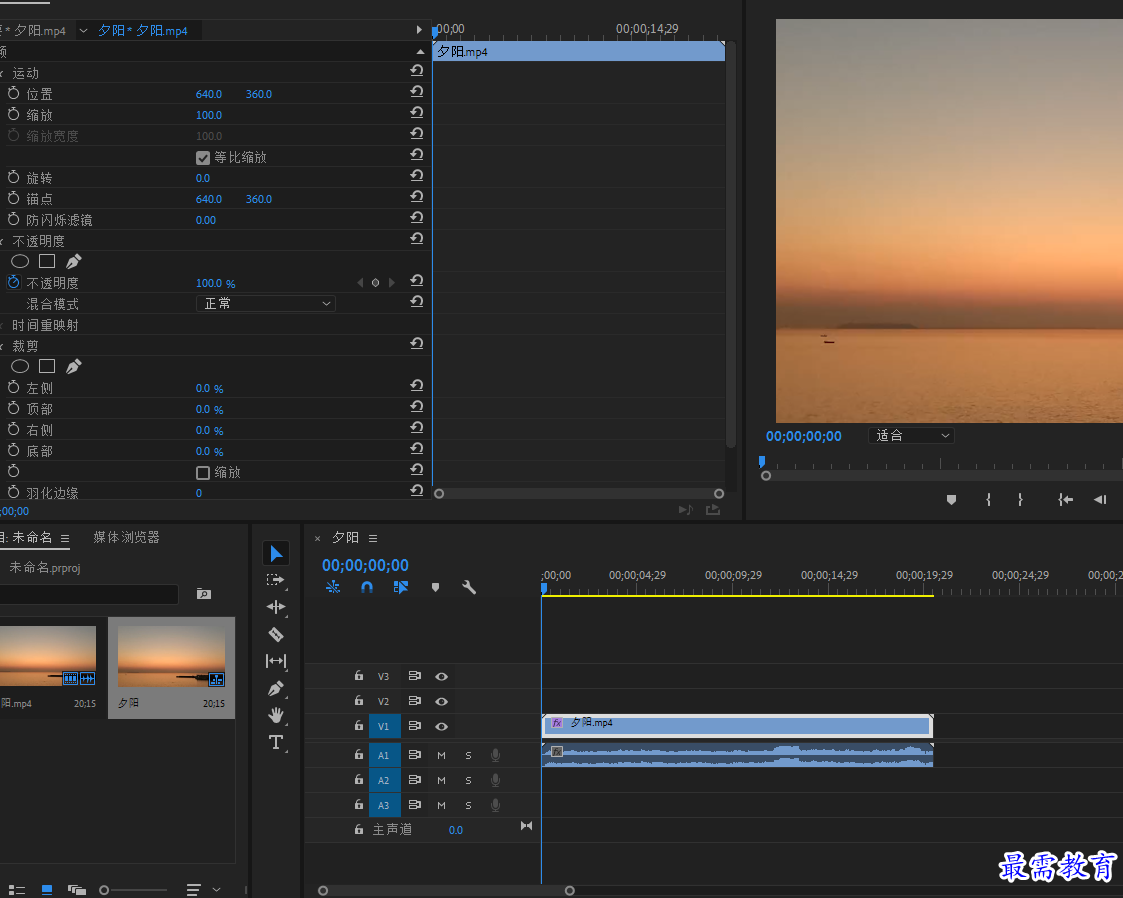This screenshot has height=898, width=1123.
Task: Go to In point in monitor
Action: 1066,500
